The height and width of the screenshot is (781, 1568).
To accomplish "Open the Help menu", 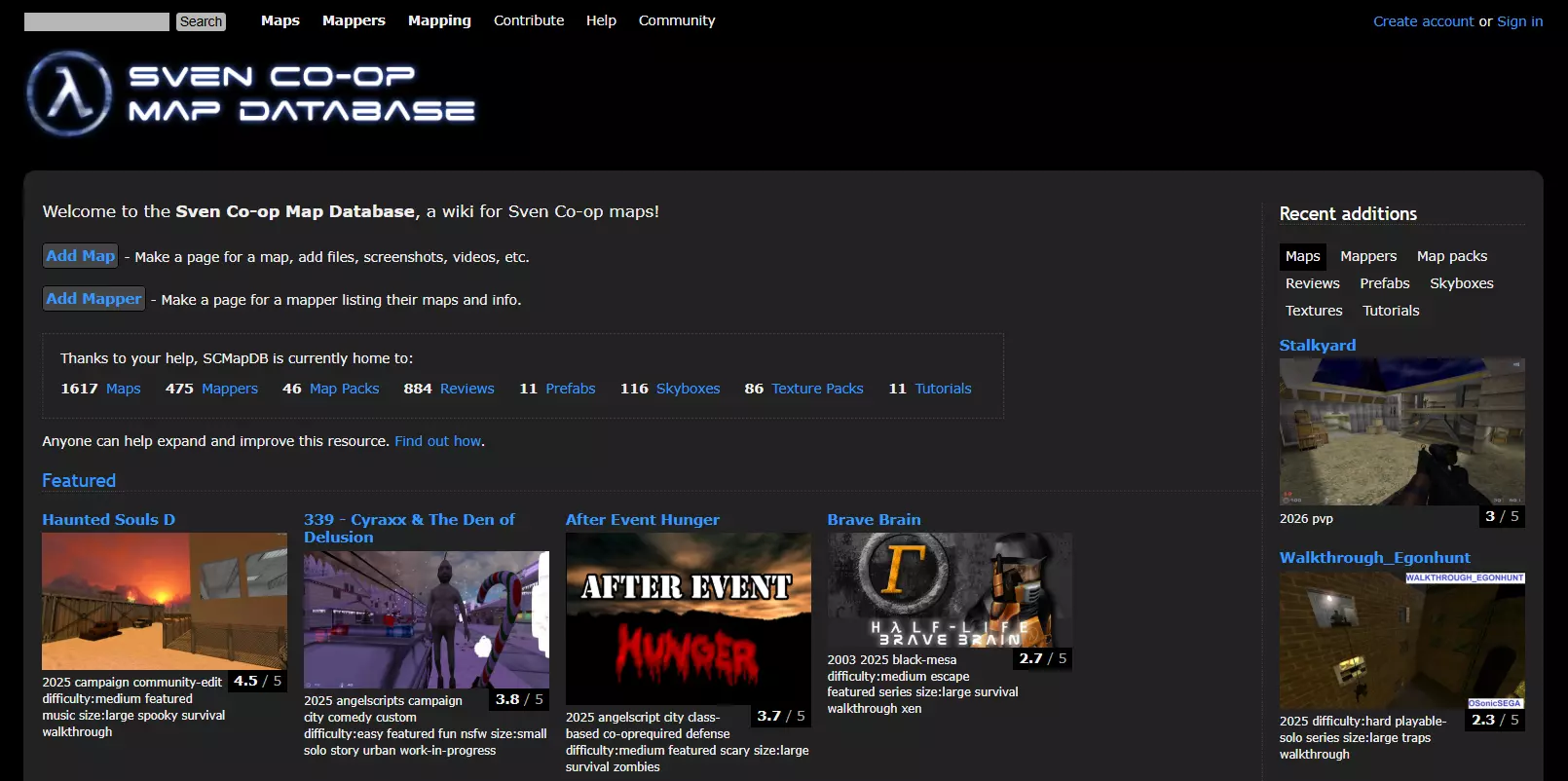I will click(601, 20).
